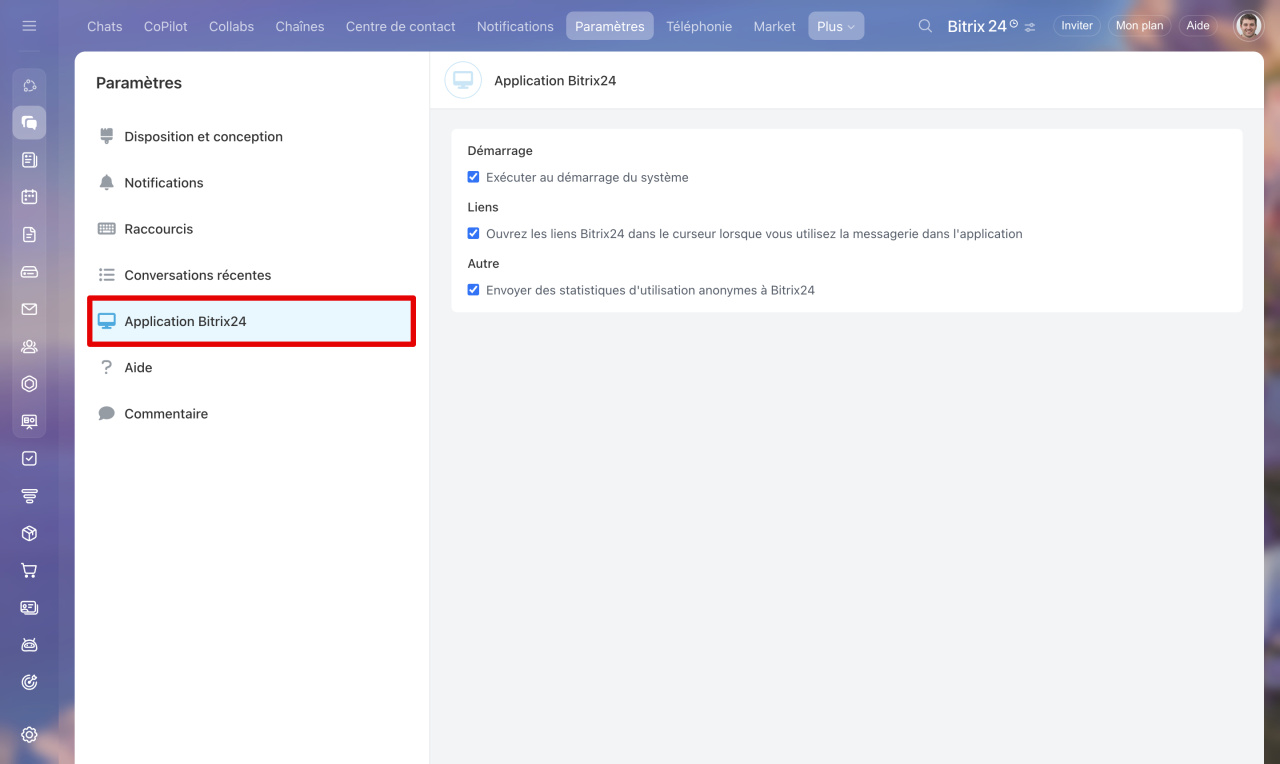Go to the Market tab
The image size is (1280, 764).
[x=775, y=26]
